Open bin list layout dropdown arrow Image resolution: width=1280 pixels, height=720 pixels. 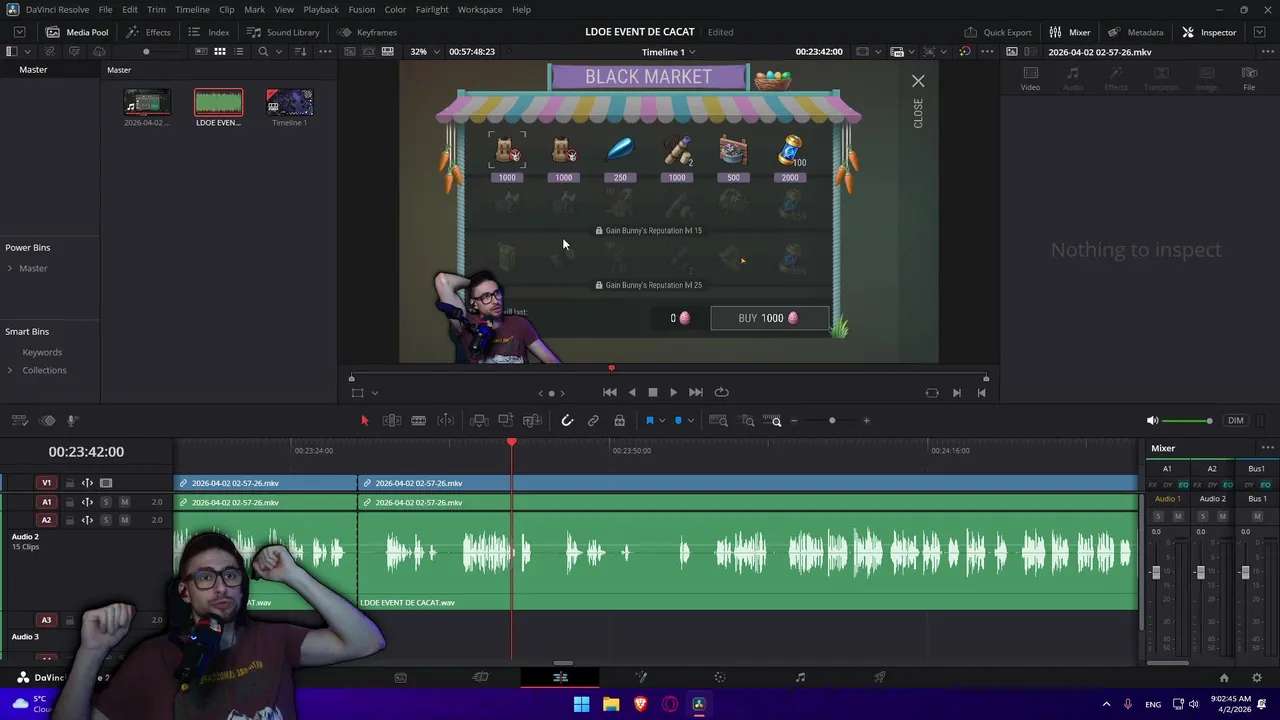(27, 52)
